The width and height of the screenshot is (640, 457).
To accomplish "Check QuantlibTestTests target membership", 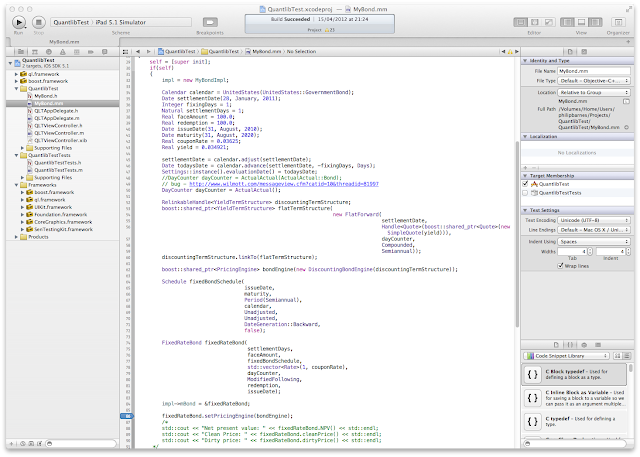I will [x=526, y=193].
